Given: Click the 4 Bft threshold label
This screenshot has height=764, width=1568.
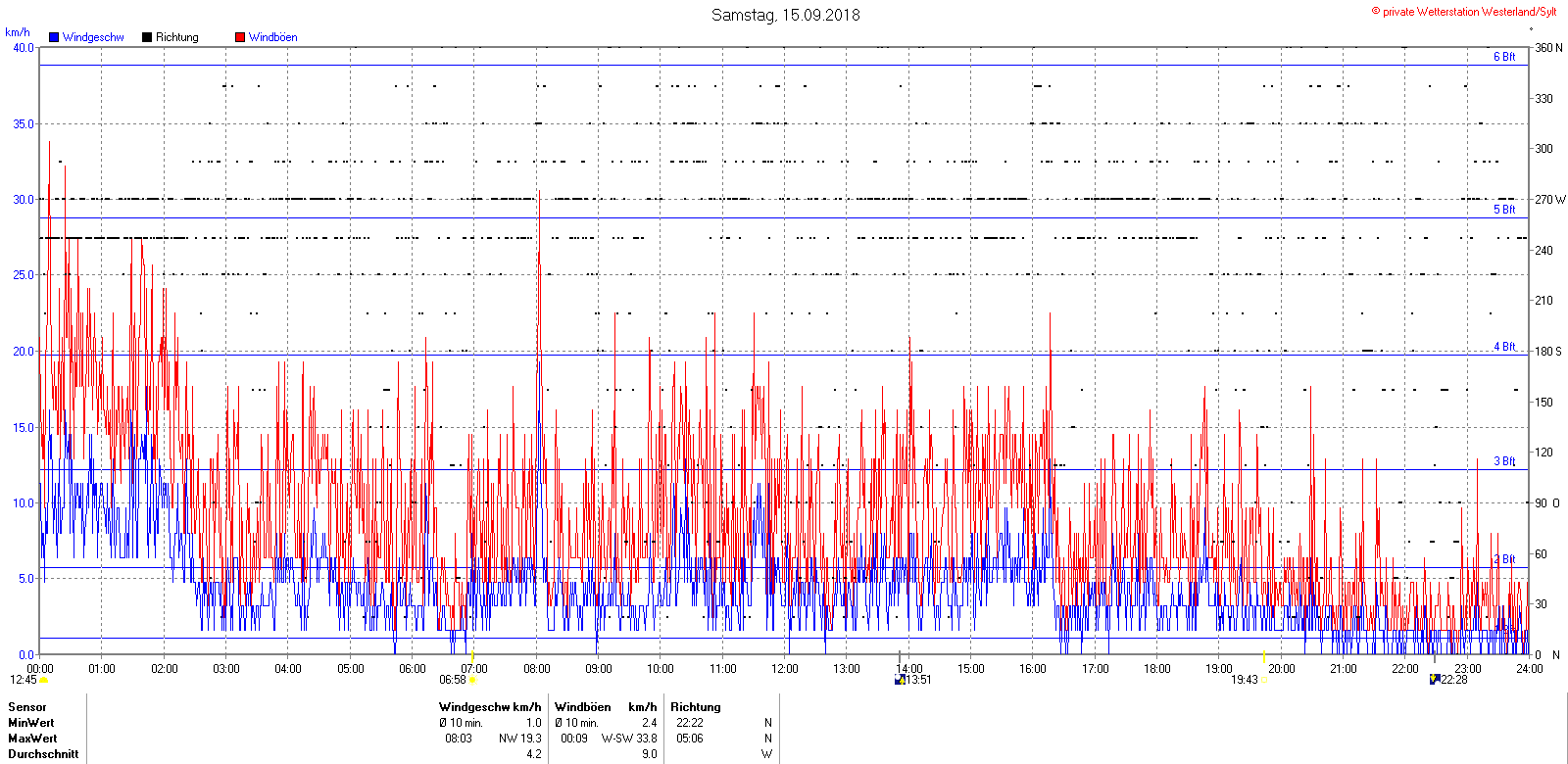Looking at the screenshot, I should pos(1504,347).
